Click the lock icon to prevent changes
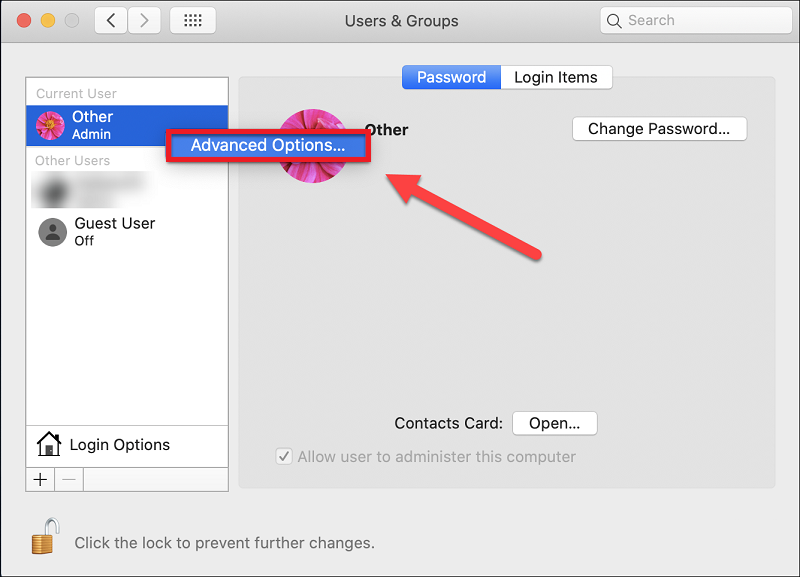Screen dimensions: 800x577 (44, 538)
